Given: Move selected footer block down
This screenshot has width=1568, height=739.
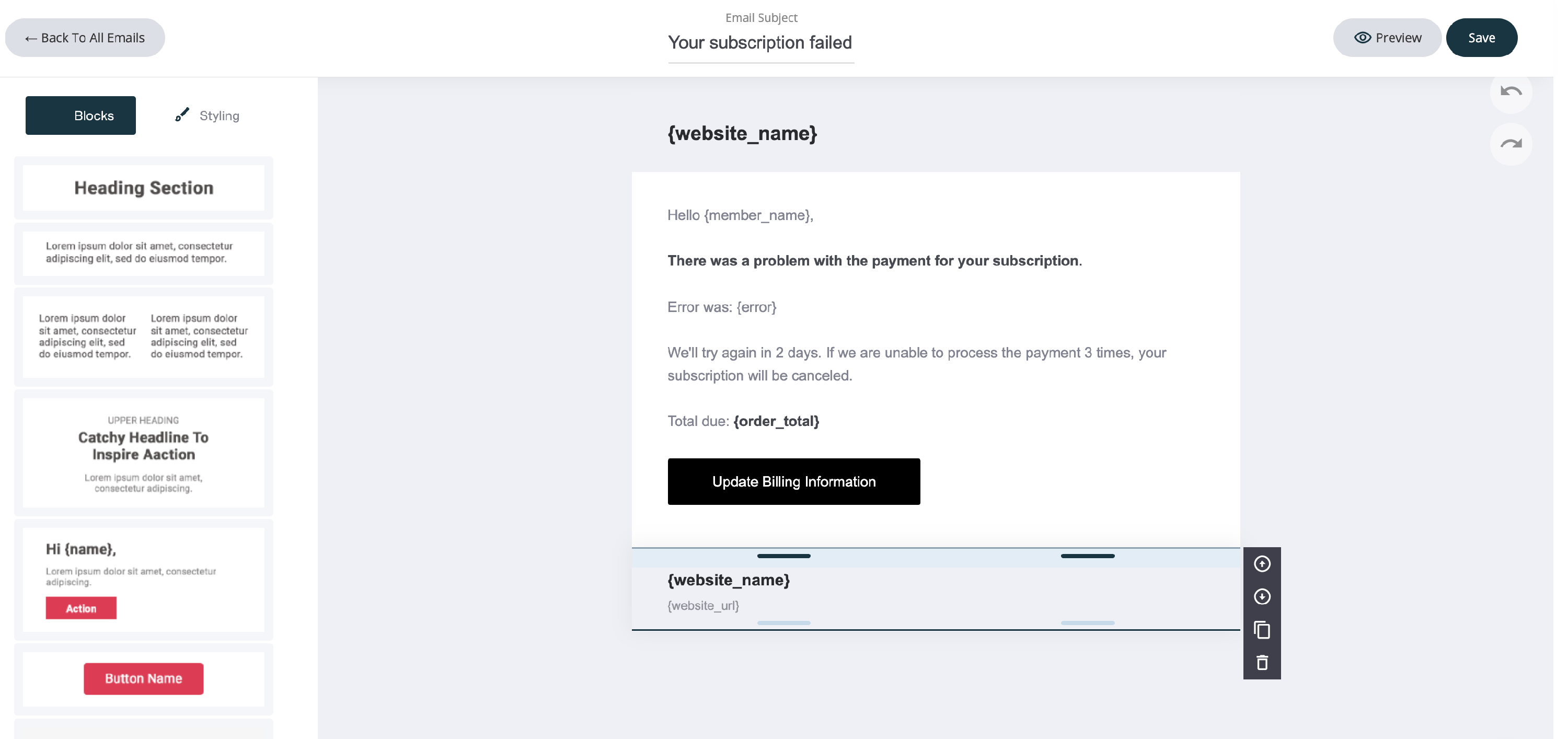Looking at the screenshot, I should coord(1262,596).
